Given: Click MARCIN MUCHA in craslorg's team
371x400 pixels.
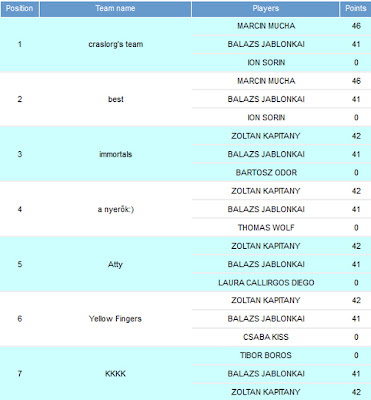Looking at the screenshot, I should 266,26.
